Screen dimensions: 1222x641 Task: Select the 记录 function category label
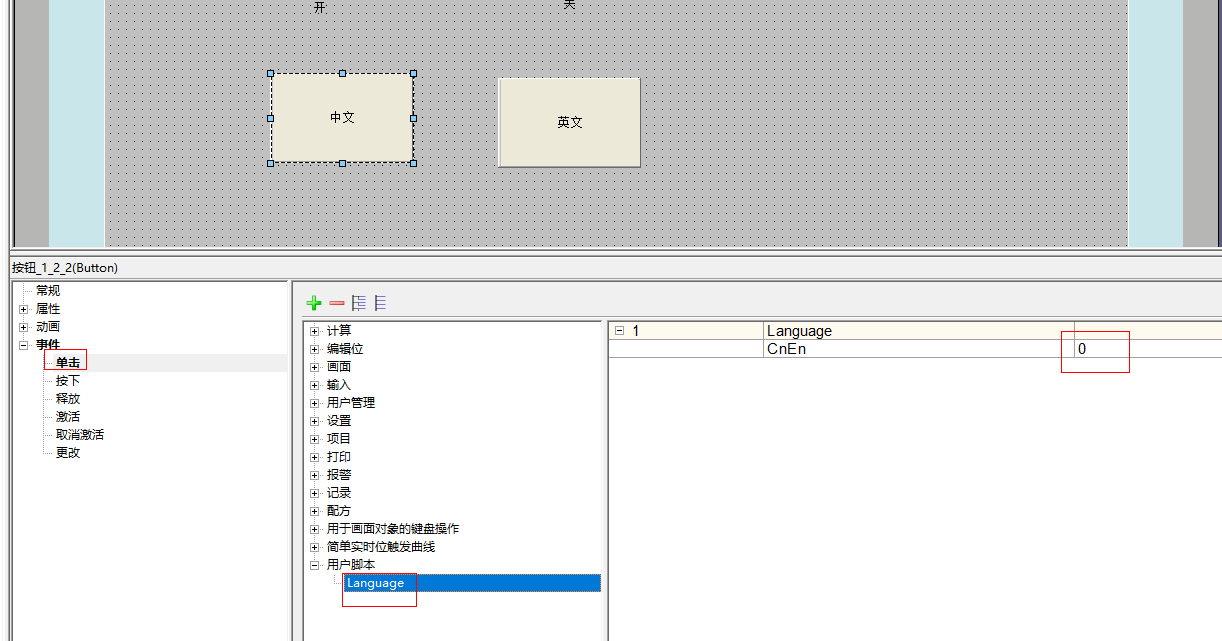tap(339, 493)
